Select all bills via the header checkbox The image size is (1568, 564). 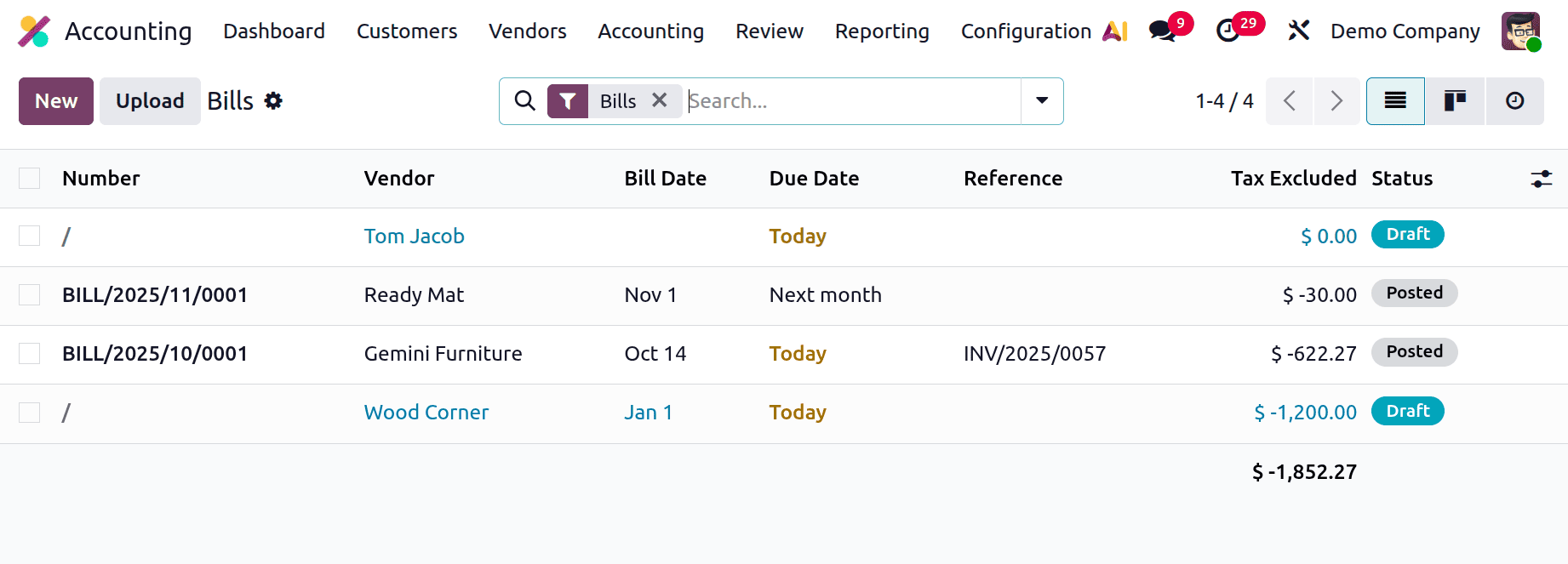pyautogui.click(x=29, y=178)
